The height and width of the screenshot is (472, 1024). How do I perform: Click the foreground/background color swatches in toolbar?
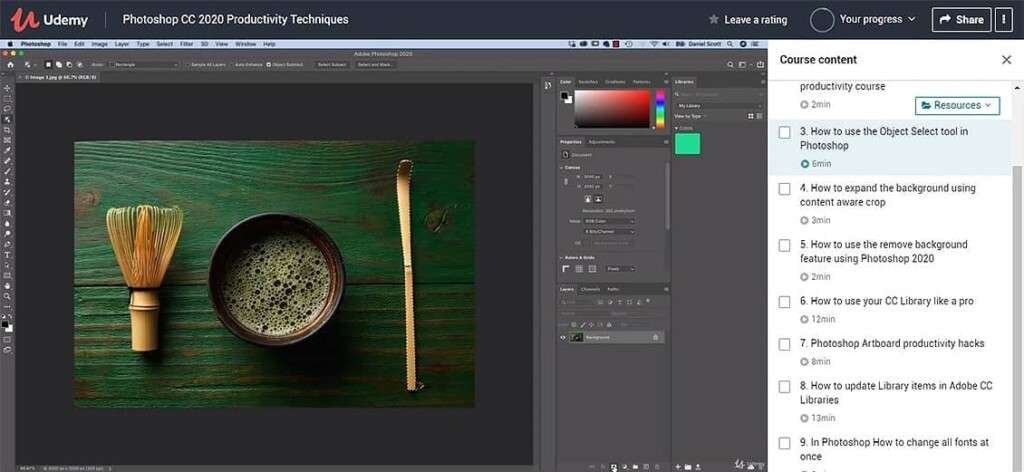click(7, 324)
